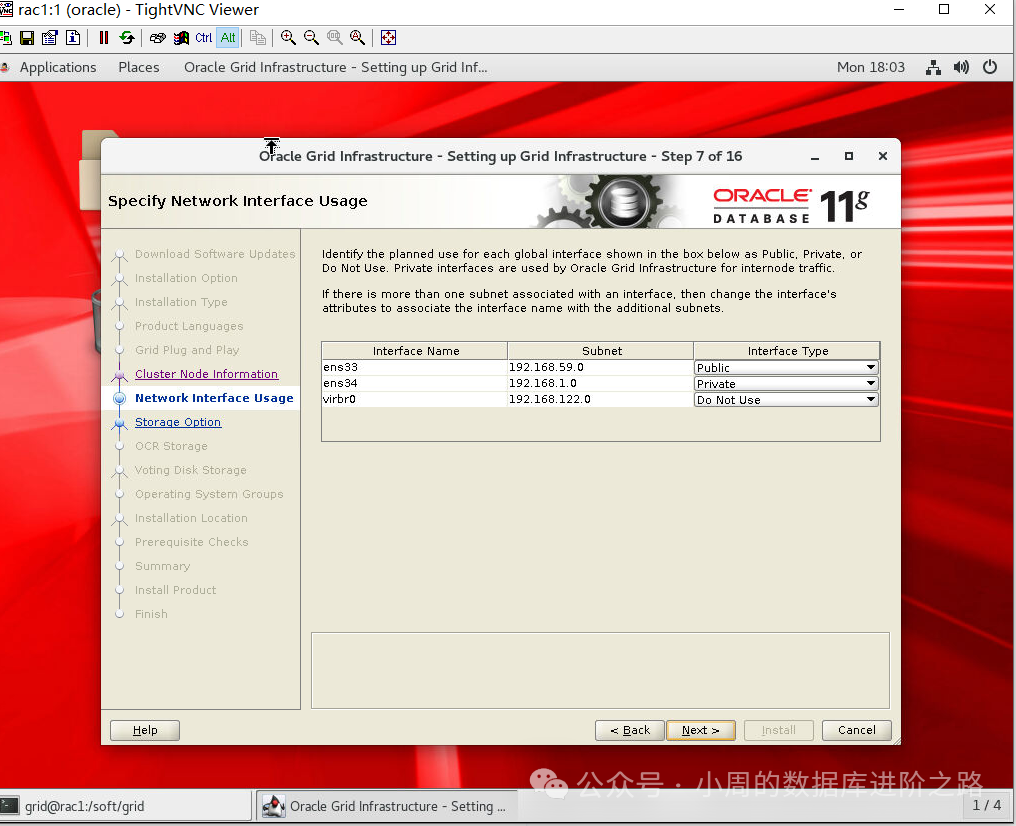The image size is (1016, 826).
Task: Open the Places menu
Action: click(x=139, y=67)
